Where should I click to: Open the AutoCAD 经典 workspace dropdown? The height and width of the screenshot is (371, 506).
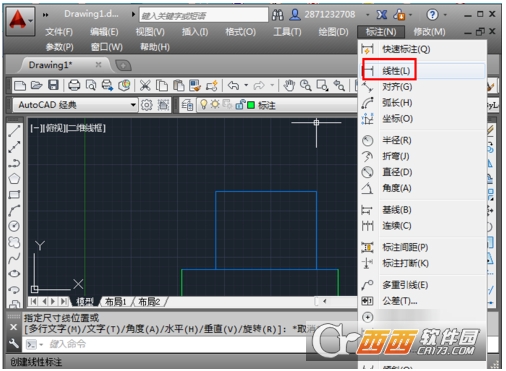133,105
